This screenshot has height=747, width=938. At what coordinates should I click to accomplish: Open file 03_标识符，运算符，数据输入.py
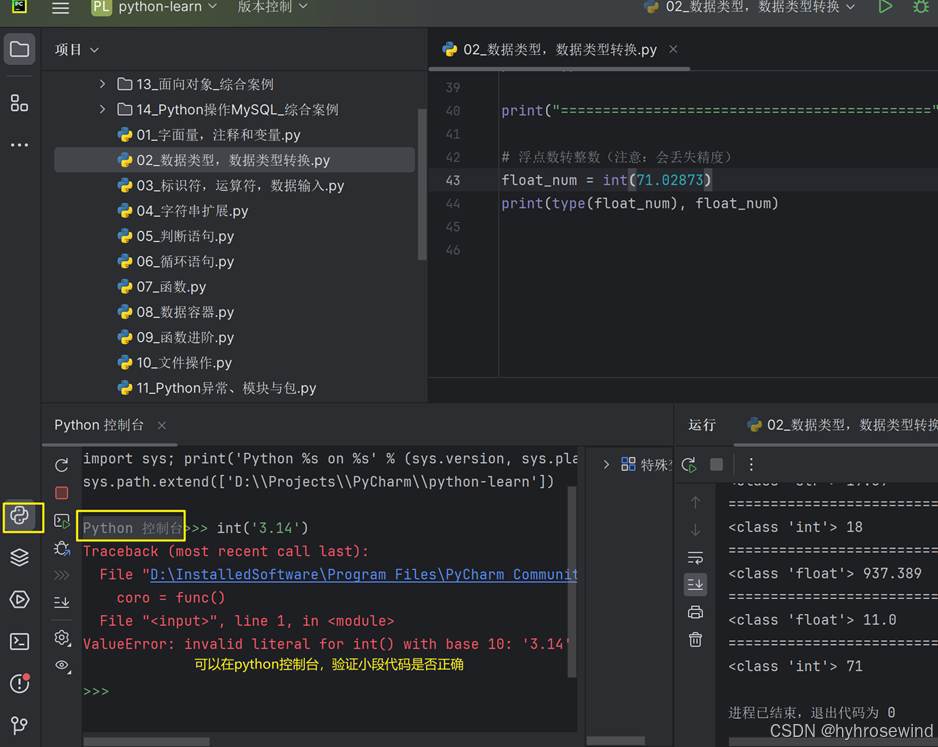pos(231,186)
